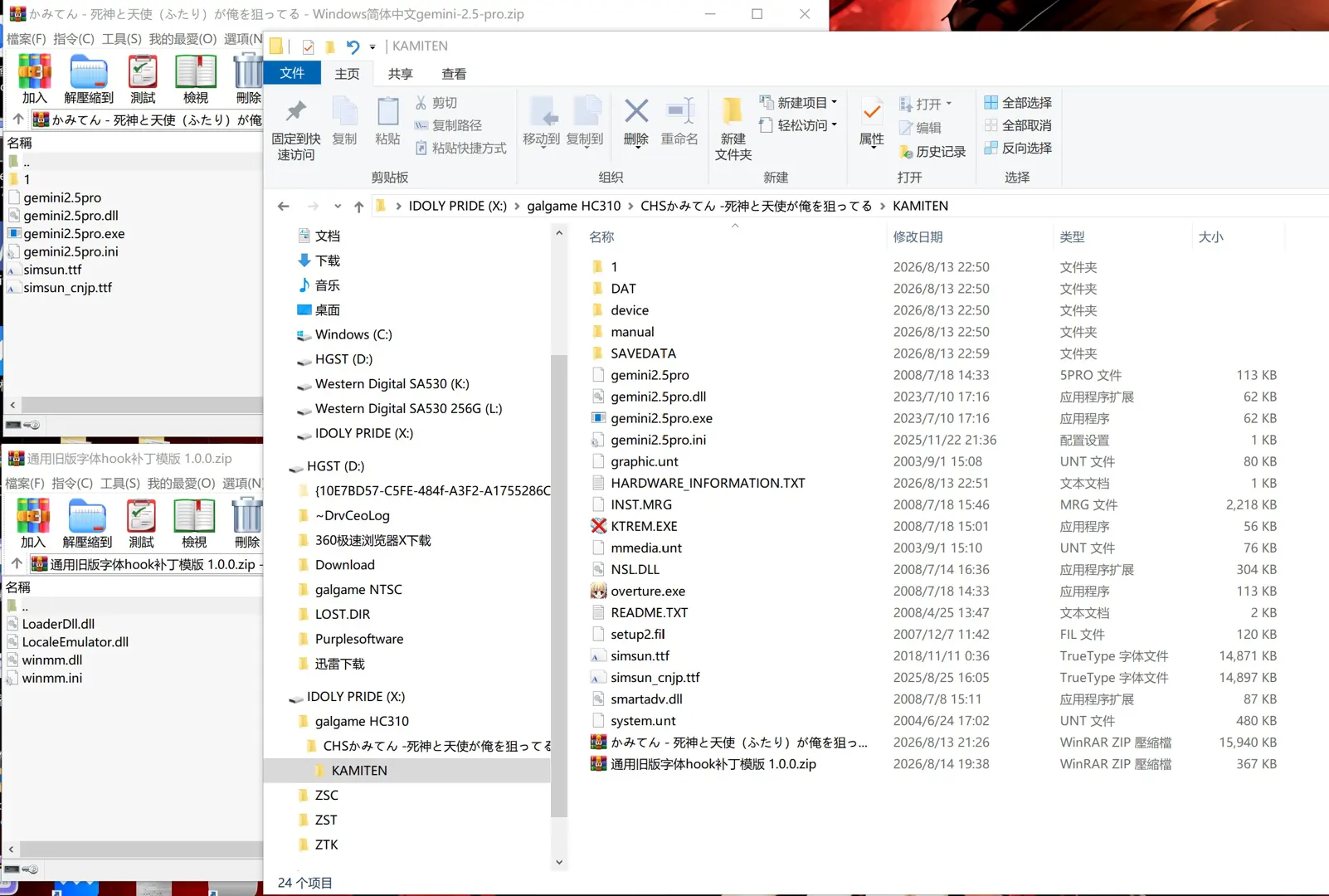Click Select none (全部取消)
Viewport: 1329px width, 896px height.
[1018, 125]
